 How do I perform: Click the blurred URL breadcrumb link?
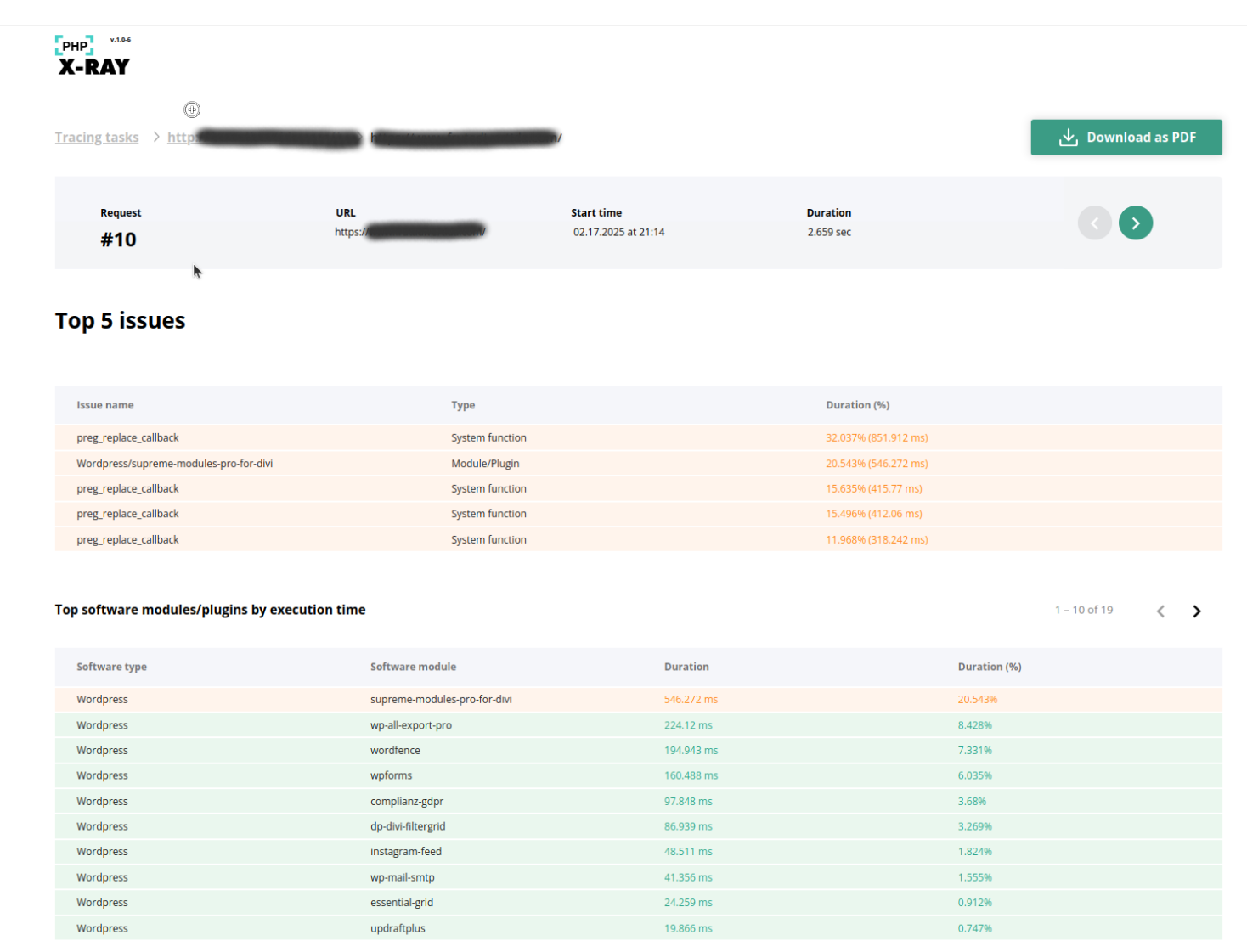[x=364, y=138]
